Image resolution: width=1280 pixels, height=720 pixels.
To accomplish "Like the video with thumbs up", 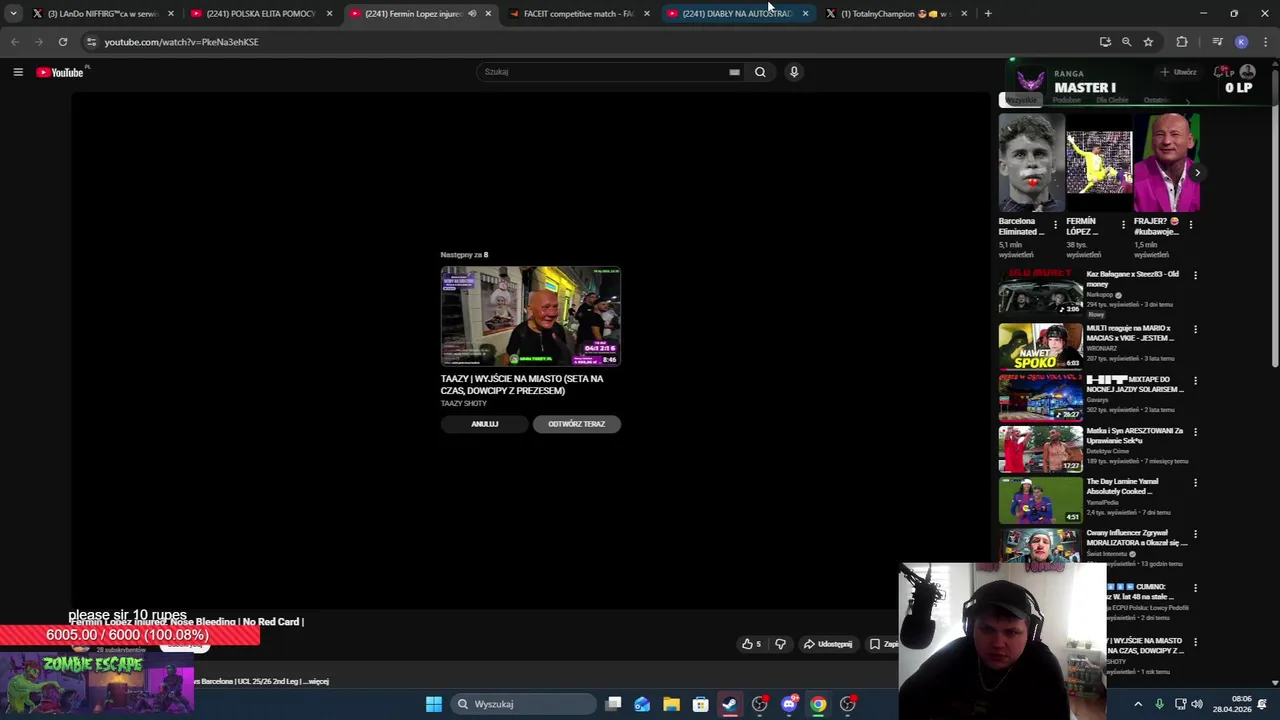I will [x=751, y=644].
